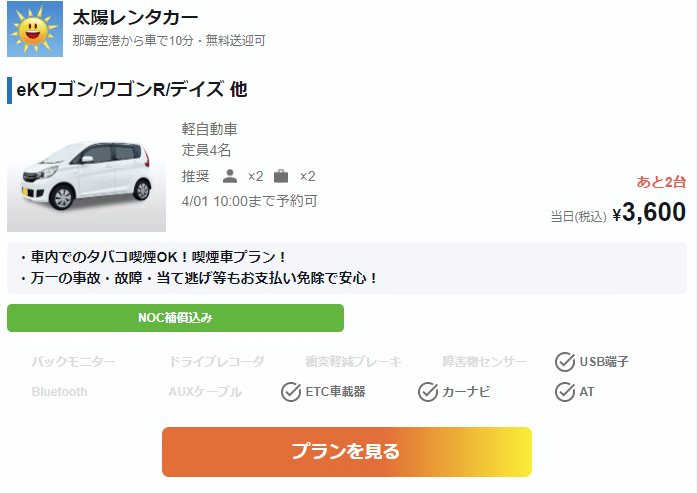Open the 太陽レンタカー shop name
This screenshot has width=697, height=493.
(135, 17)
